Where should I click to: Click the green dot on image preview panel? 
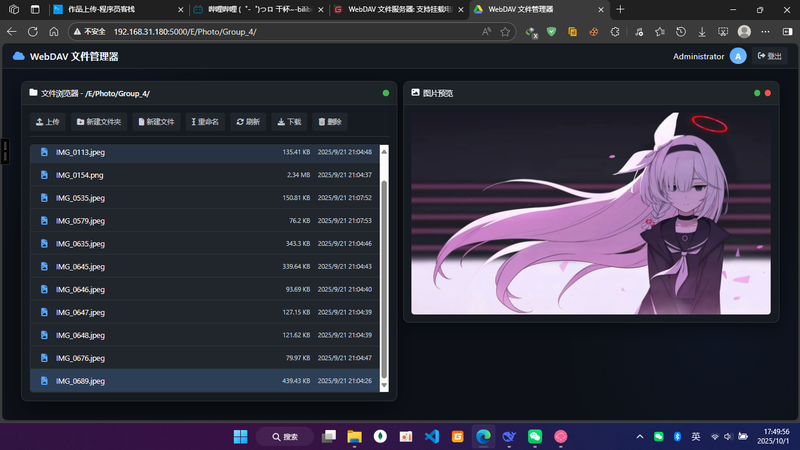pyautogui.click(x=757, y=93)
